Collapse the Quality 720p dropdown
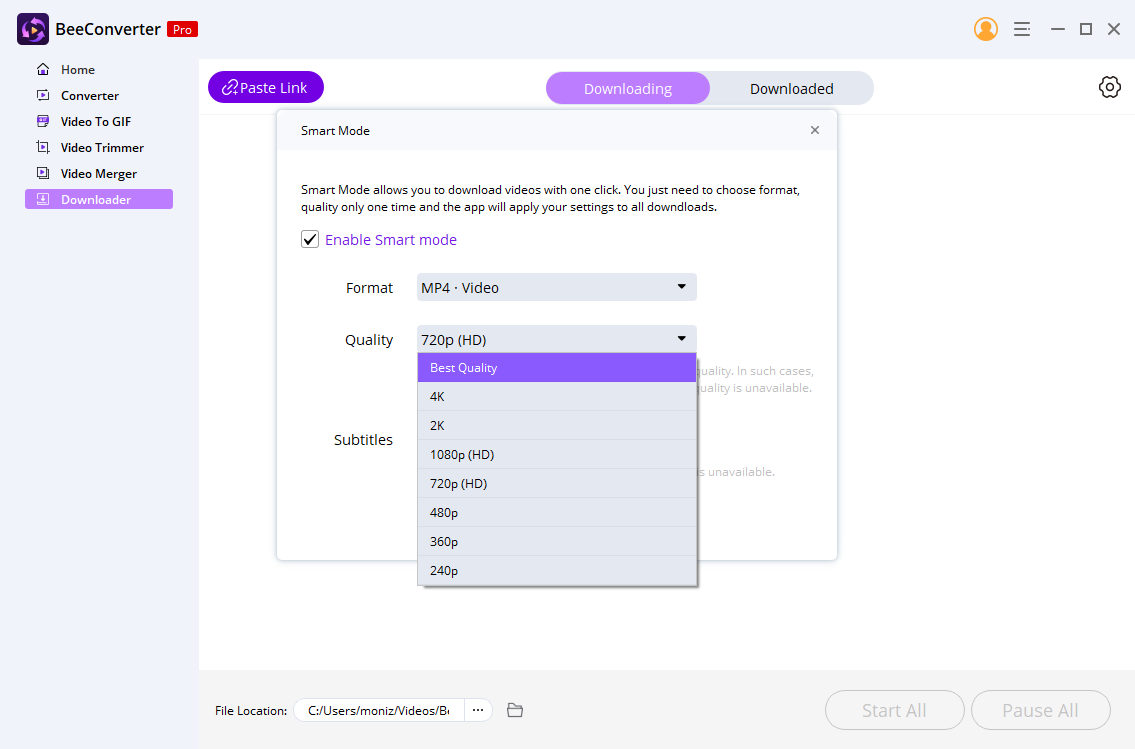1135x749 pixels. (556, 340)
